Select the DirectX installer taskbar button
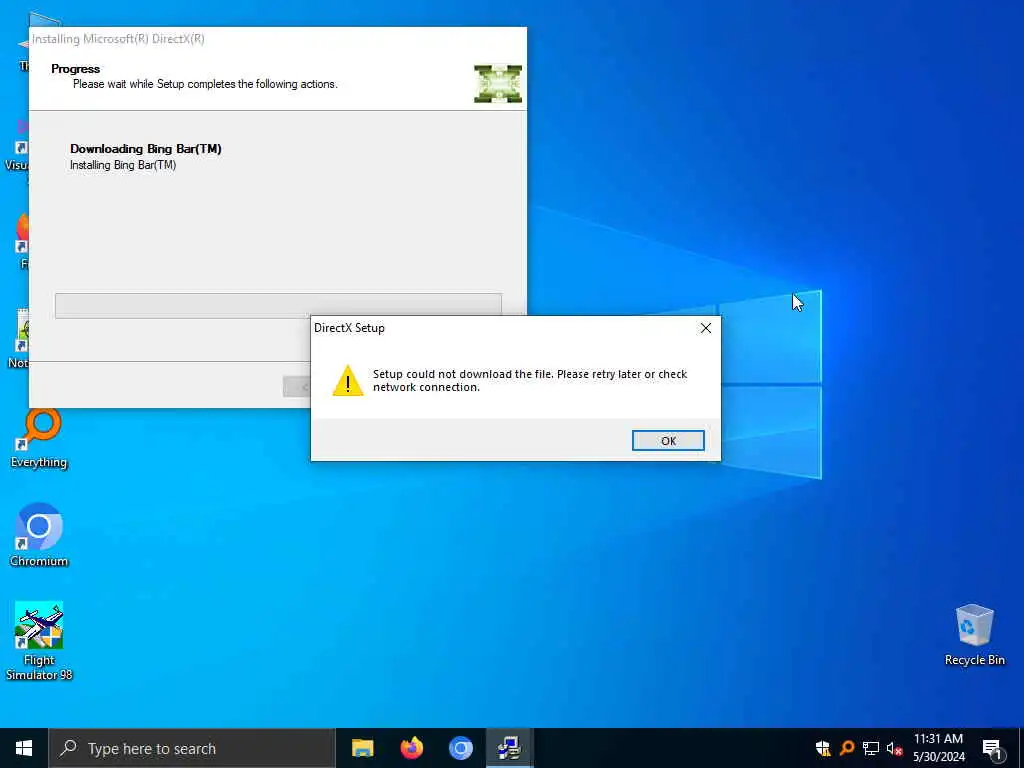1024x768 pixels. coord(509,748)
